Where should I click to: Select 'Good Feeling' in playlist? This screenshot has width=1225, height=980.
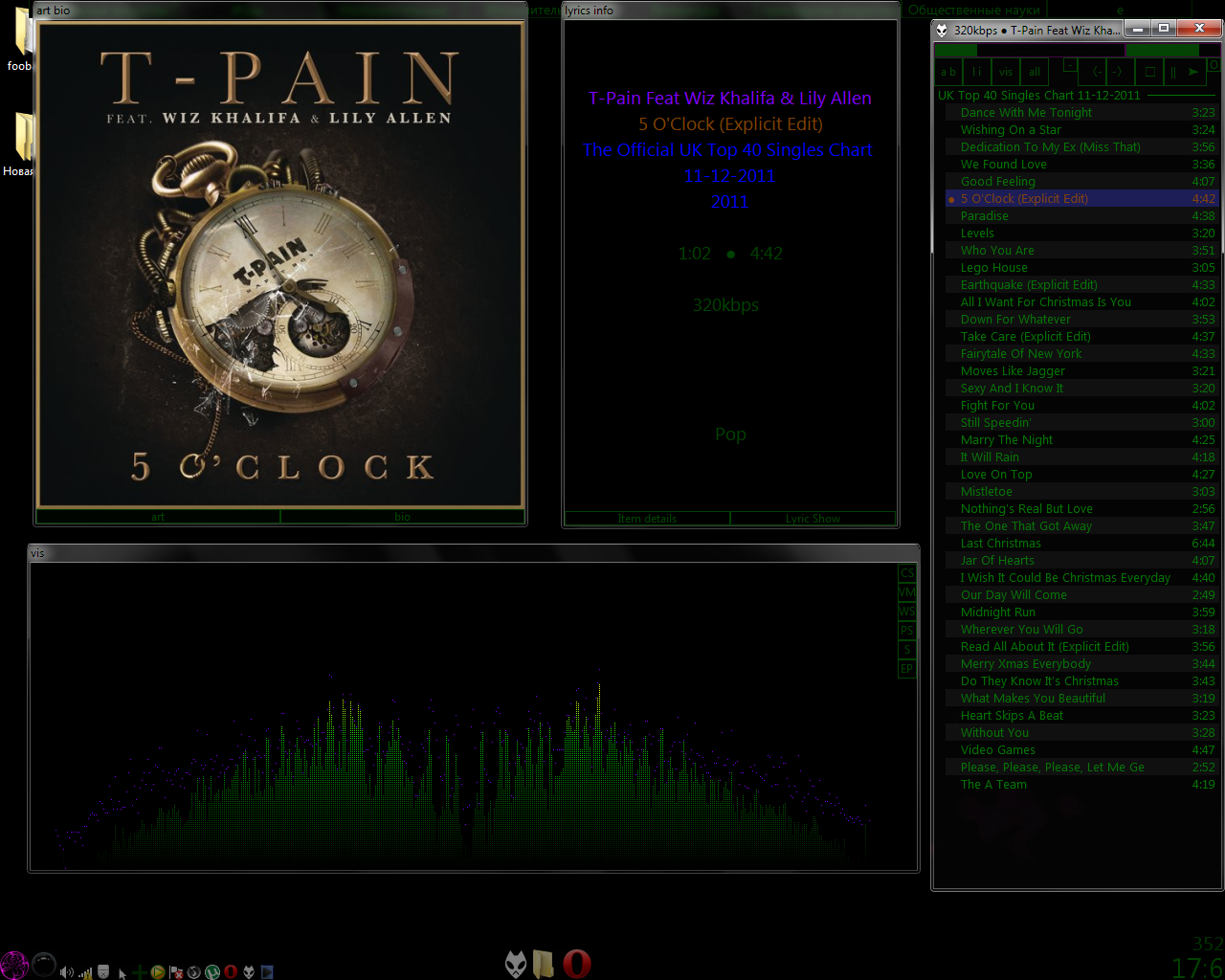pyautogui.click(x=1080, y=181)
